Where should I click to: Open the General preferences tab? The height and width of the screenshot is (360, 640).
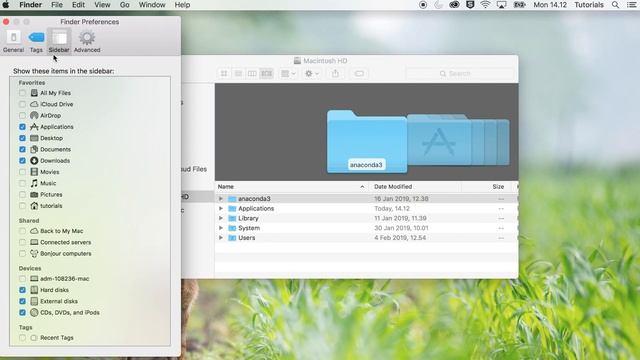coord(13,41)
